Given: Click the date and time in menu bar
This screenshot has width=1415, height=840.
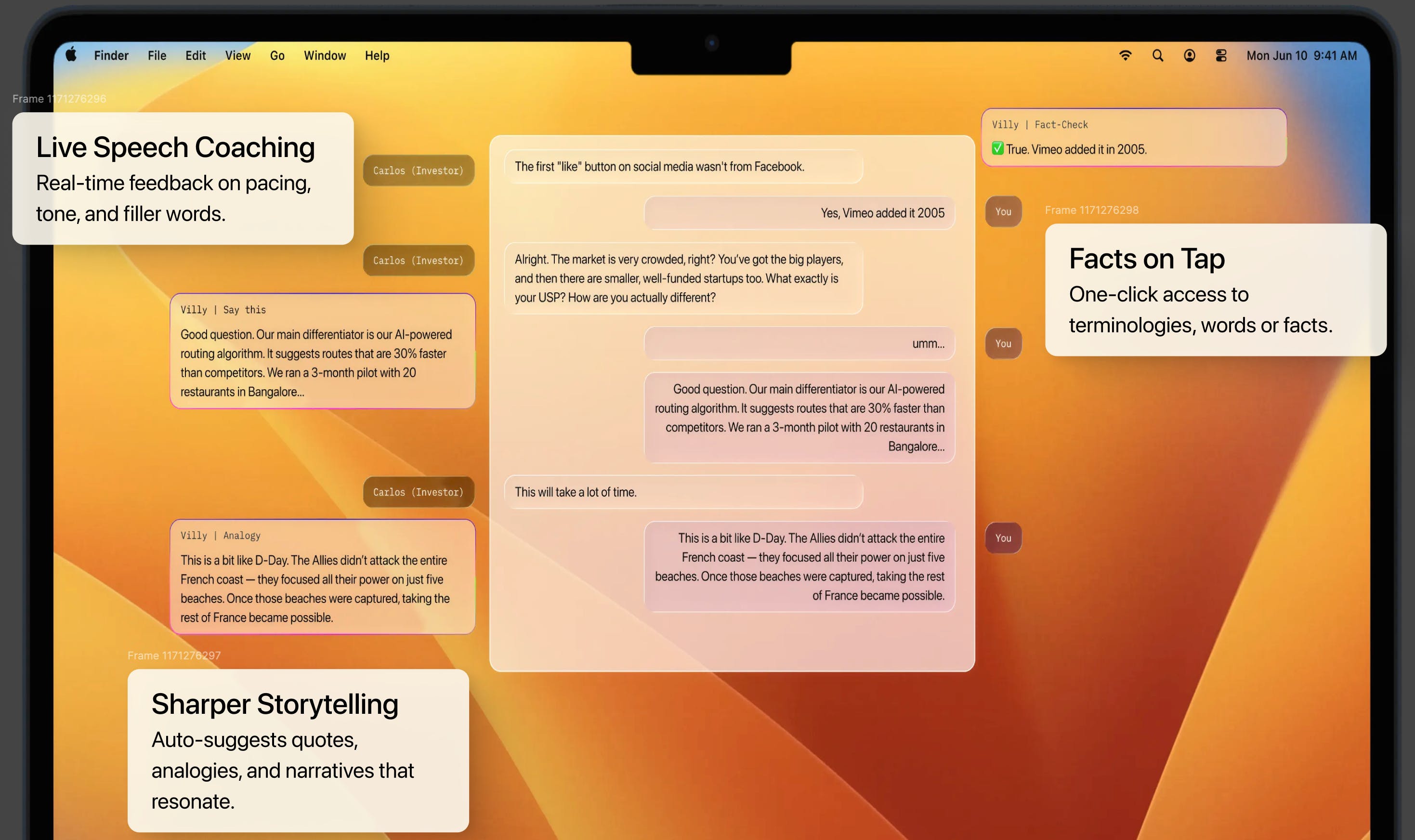Looking at the screenshot, I should (x=1301, y=55).
